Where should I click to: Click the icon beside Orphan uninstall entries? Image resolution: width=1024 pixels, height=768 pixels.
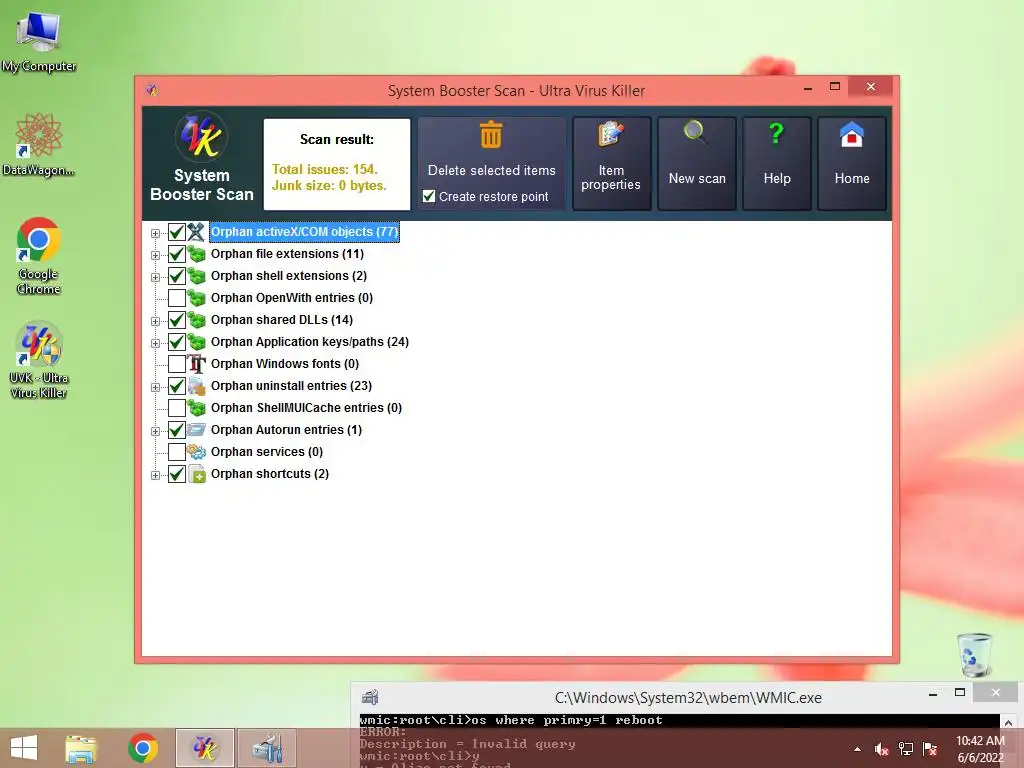tap(196, 386)
